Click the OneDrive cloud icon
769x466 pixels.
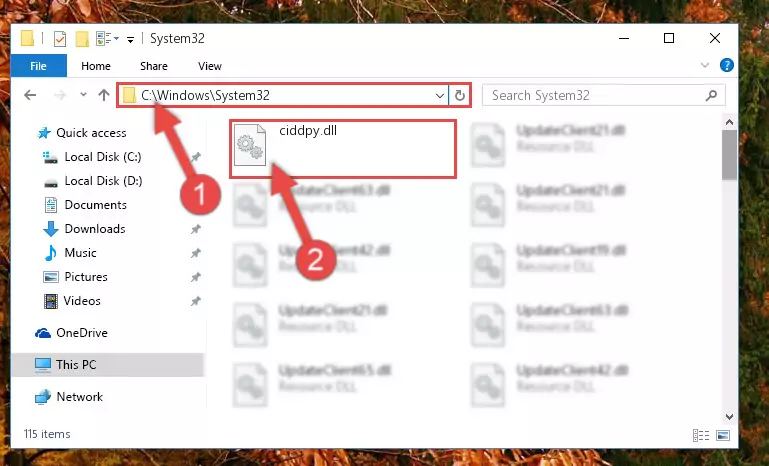(x=43, y=334)
